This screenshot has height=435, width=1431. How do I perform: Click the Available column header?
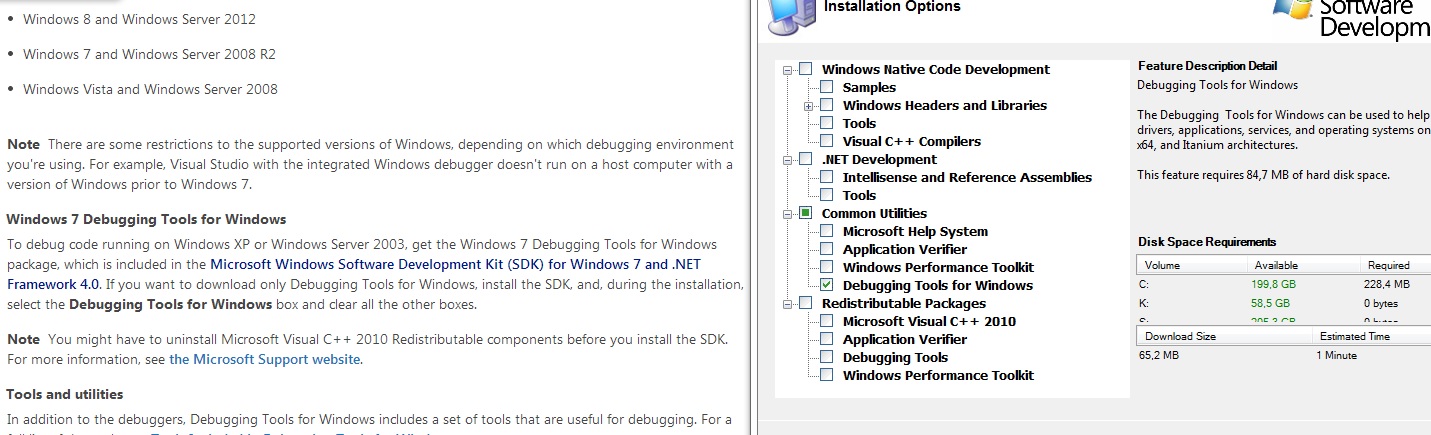click(x=1301, y=265)
